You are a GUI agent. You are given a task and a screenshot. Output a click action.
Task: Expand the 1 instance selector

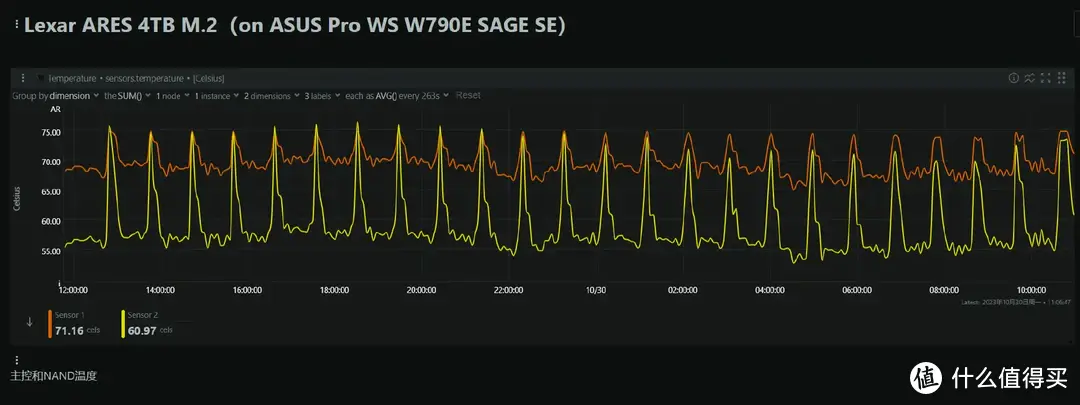[x=216, y=96]
